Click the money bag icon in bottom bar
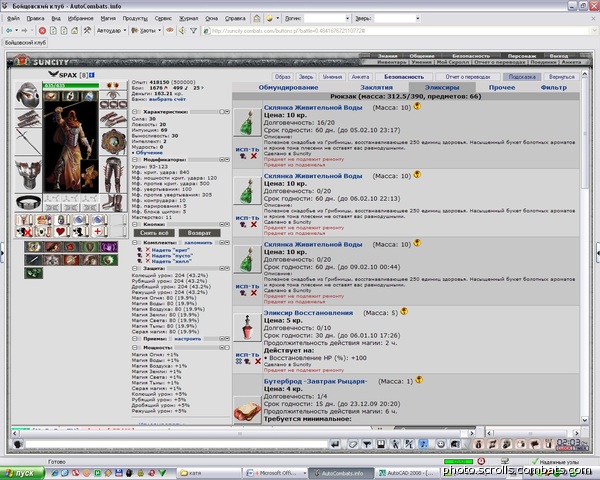Viewport: 600px width, 480px height. 478,444
